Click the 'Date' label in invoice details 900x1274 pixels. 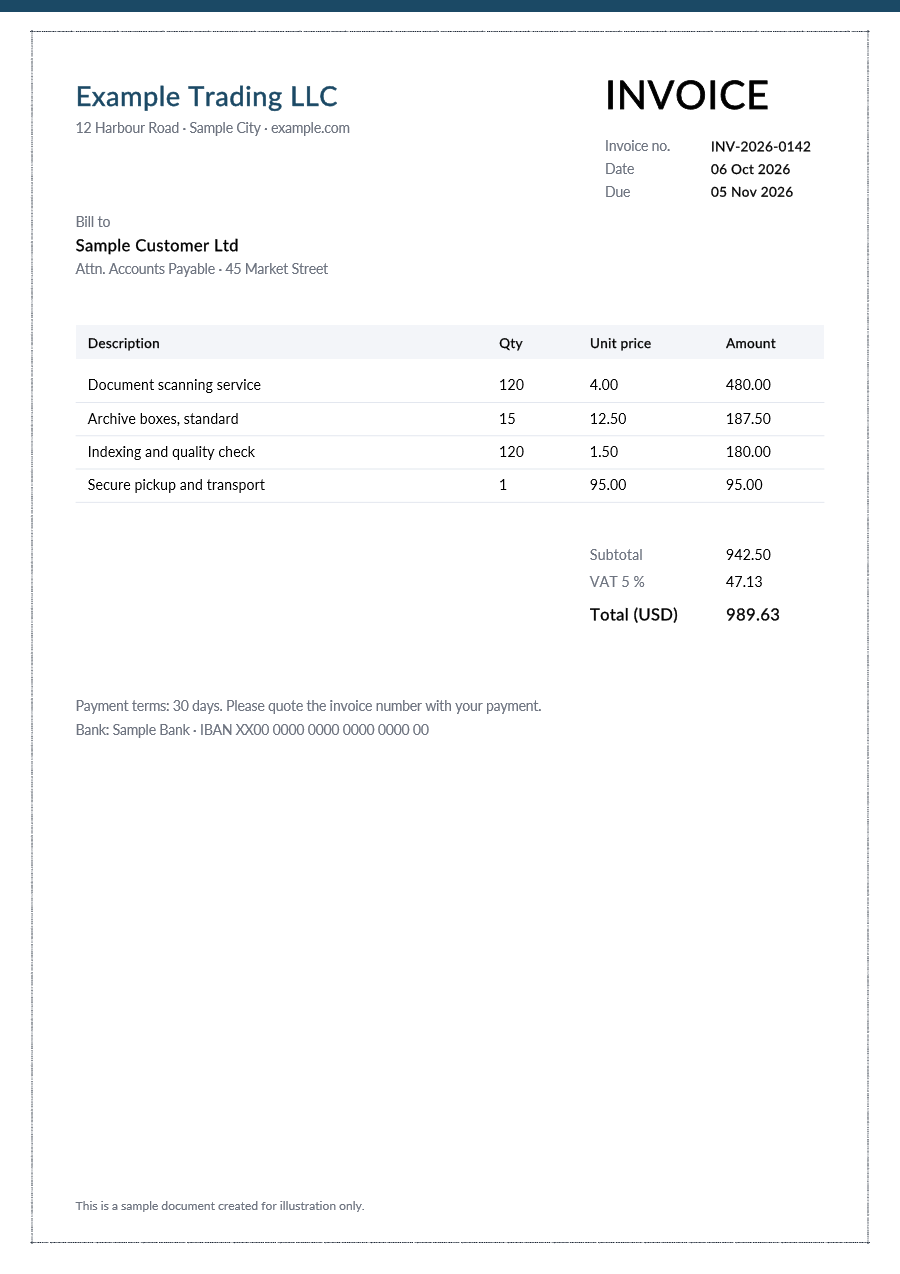(x=620, y=169)
